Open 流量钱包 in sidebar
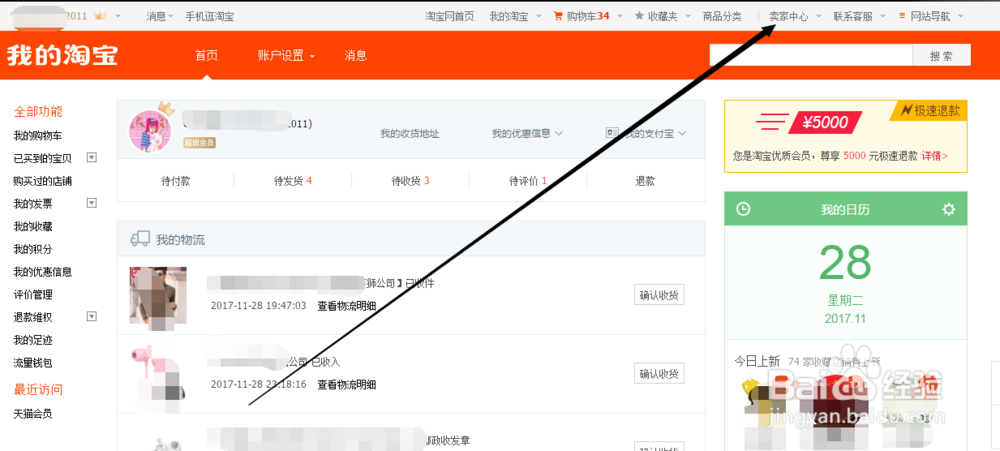Image resolution: width=1000 pixels, height=451 pixels. [33, 363]
